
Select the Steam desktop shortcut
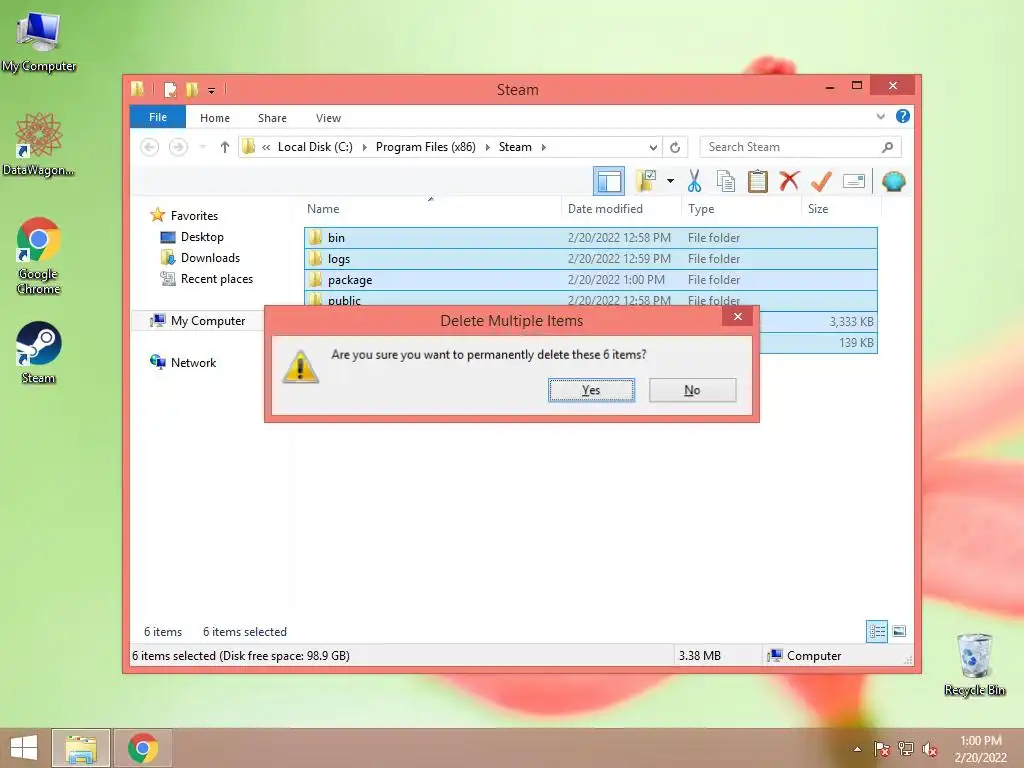click(x=38, y=353)
